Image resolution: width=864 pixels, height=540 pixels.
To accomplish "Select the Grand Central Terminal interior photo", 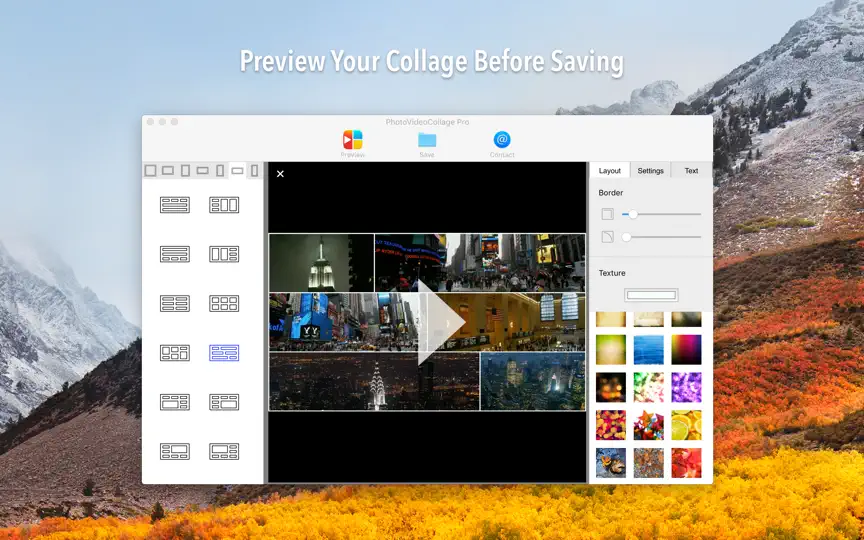I will [506, 322].
